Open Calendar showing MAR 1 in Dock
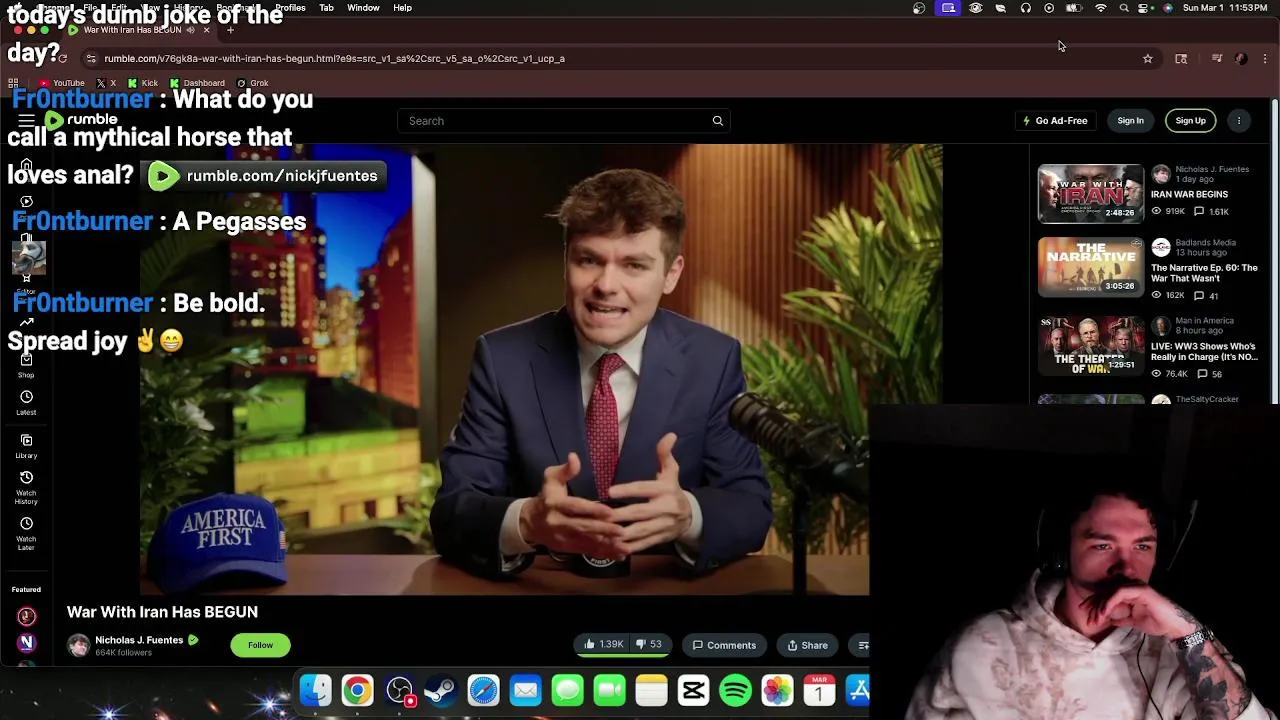 click(x=819, y=691)
